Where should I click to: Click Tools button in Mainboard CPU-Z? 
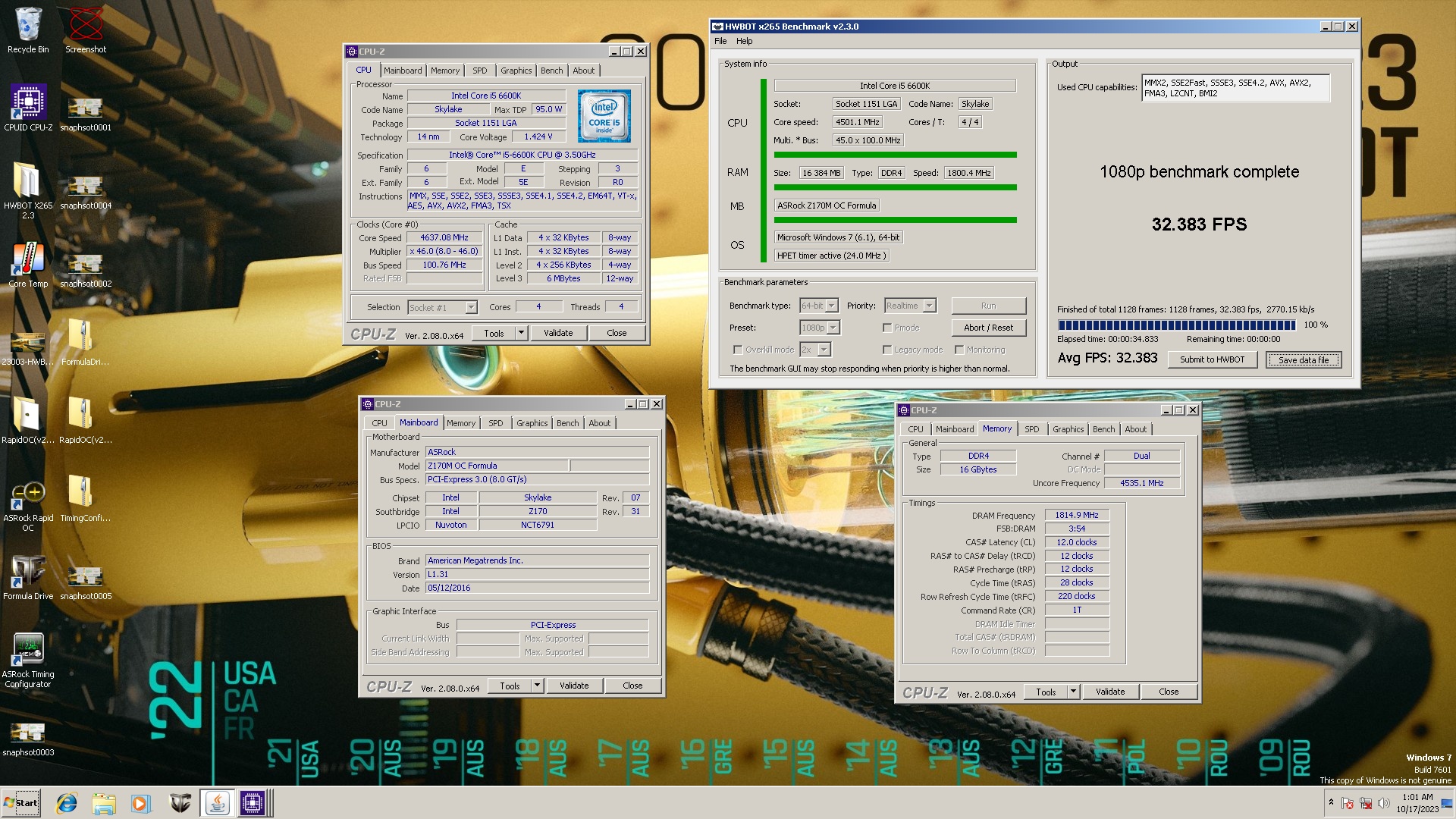pyautogui.click(x=510, y=686)
